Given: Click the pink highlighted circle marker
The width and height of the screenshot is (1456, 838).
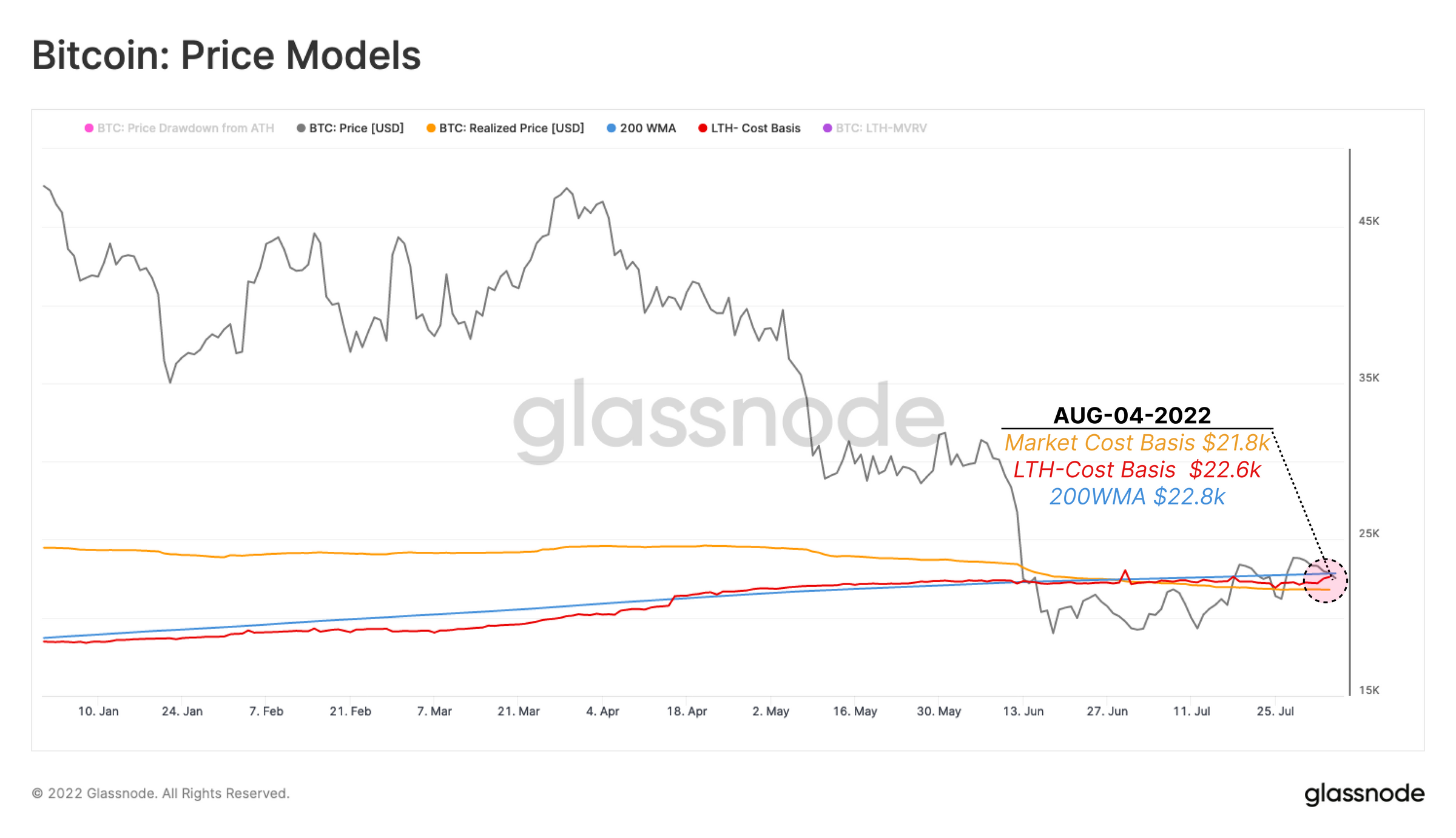Looking at the screenshot, I should [x=1326, y=581].
